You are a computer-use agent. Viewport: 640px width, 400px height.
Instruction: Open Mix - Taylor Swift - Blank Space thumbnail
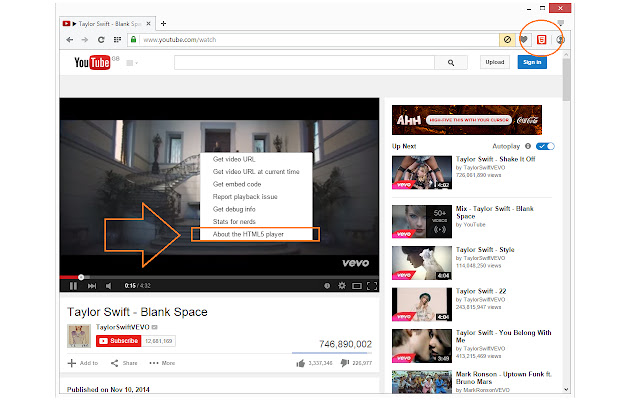tap(422, 222)
